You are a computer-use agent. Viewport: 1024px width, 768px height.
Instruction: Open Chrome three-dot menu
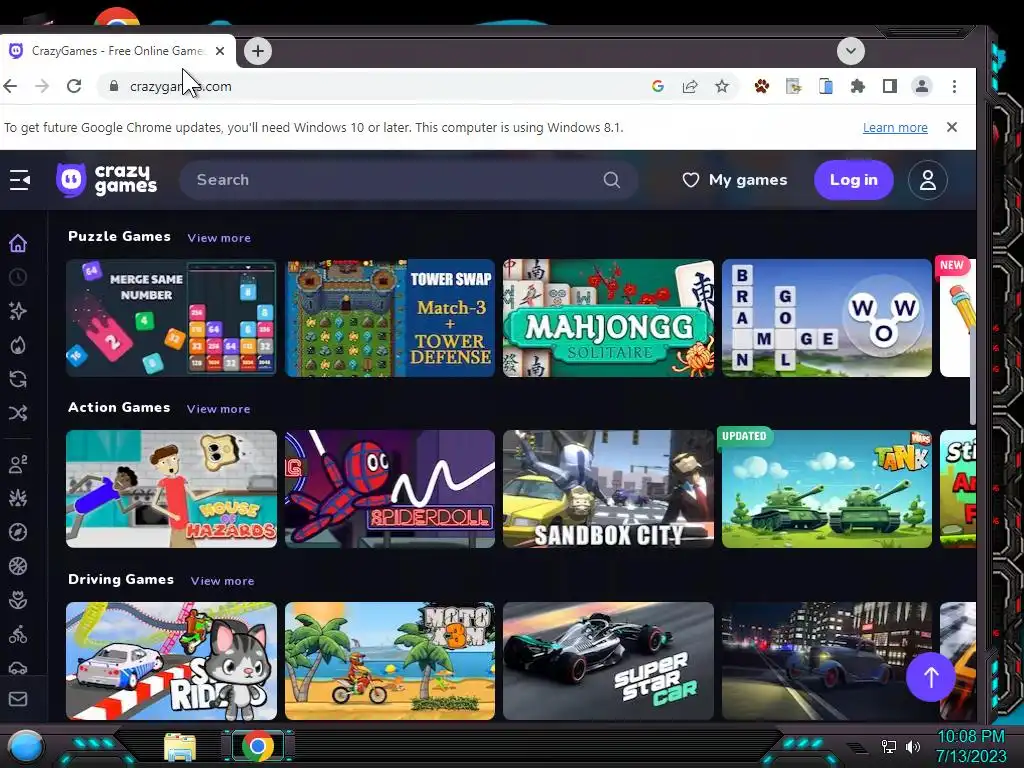click(x=954, y=86)
